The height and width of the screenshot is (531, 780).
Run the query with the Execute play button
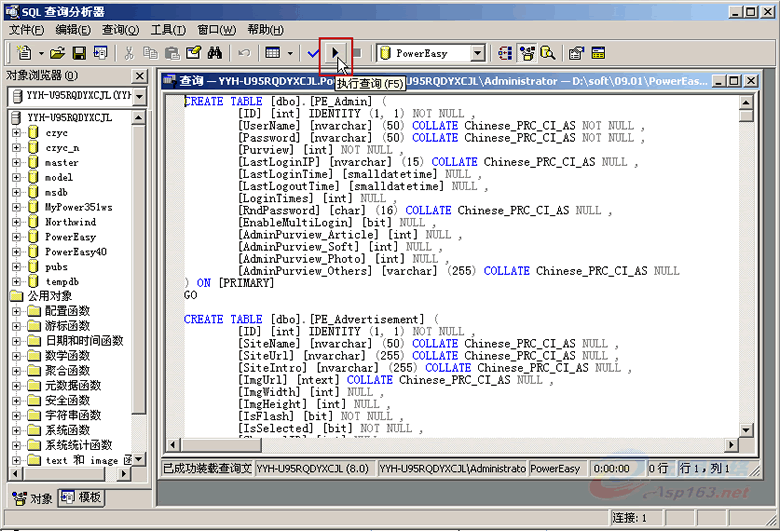335,52
